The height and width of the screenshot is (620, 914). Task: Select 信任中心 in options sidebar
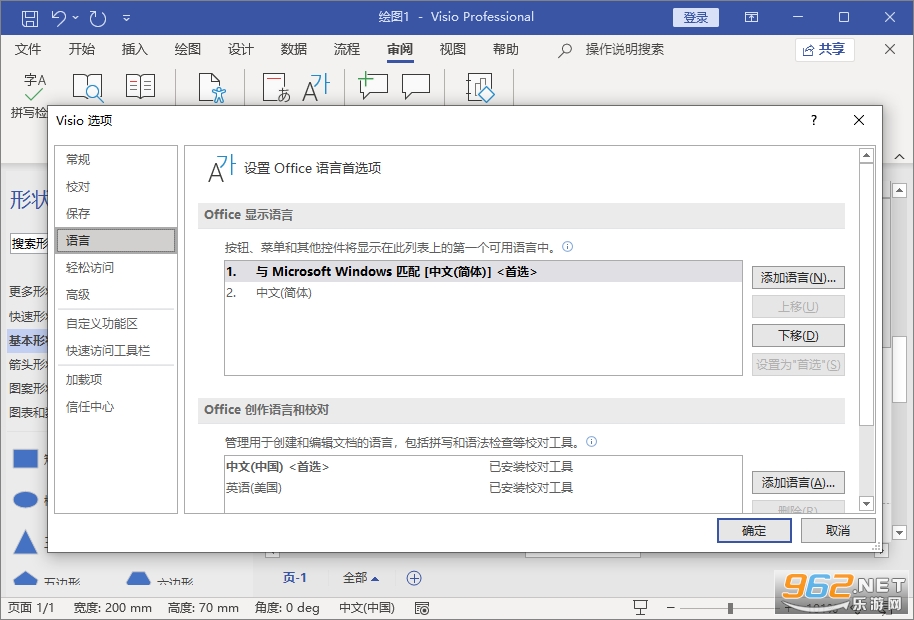click(116, 407)
